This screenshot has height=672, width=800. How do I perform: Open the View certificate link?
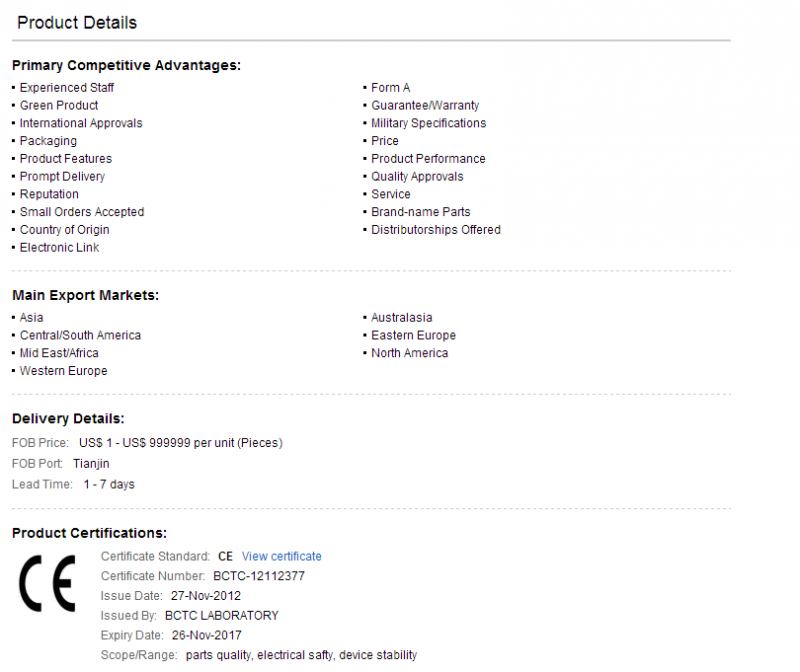tap(281, 556)
